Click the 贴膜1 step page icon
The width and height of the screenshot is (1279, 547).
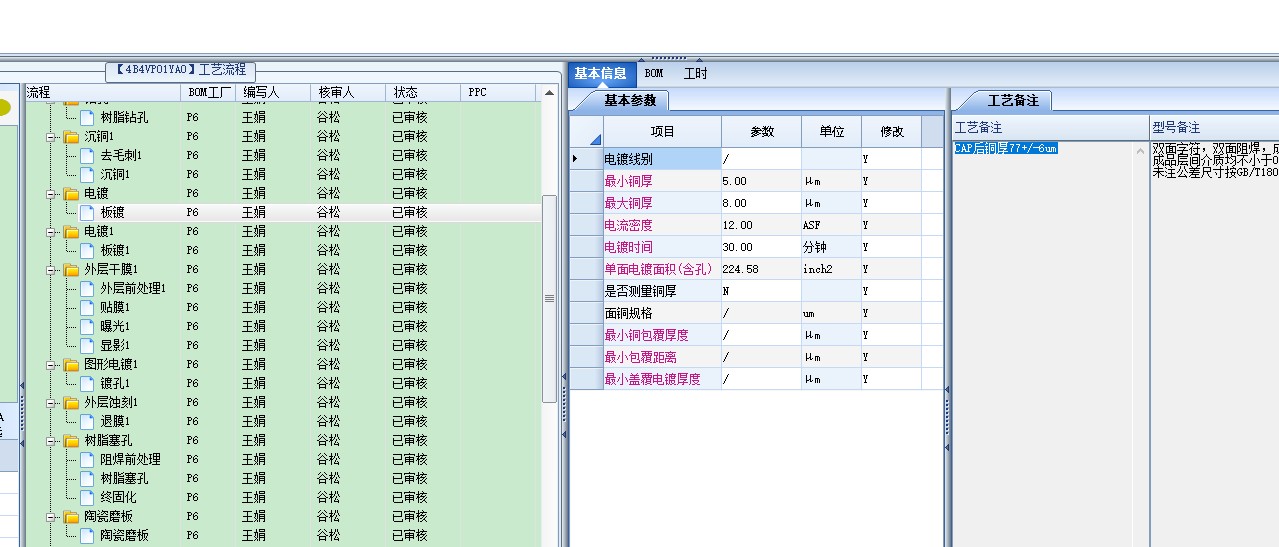pos(87,307)
